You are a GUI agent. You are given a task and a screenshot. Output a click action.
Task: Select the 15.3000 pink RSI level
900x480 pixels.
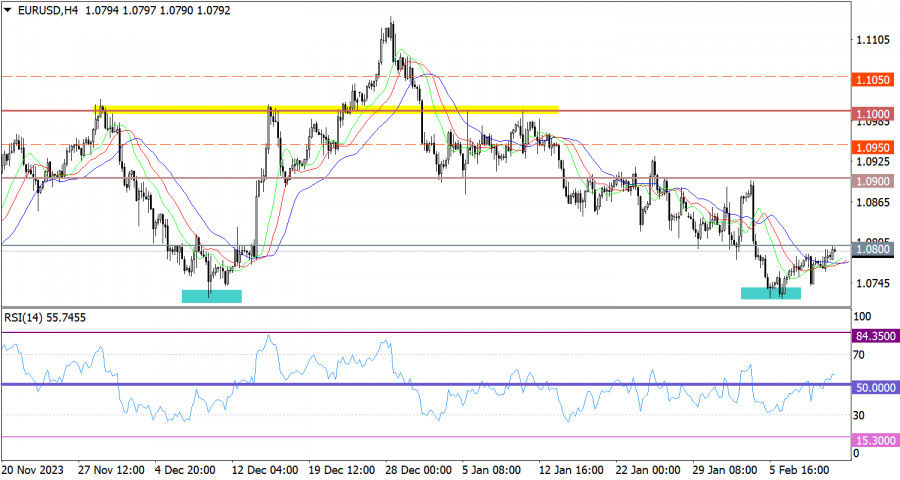[874, 440]
